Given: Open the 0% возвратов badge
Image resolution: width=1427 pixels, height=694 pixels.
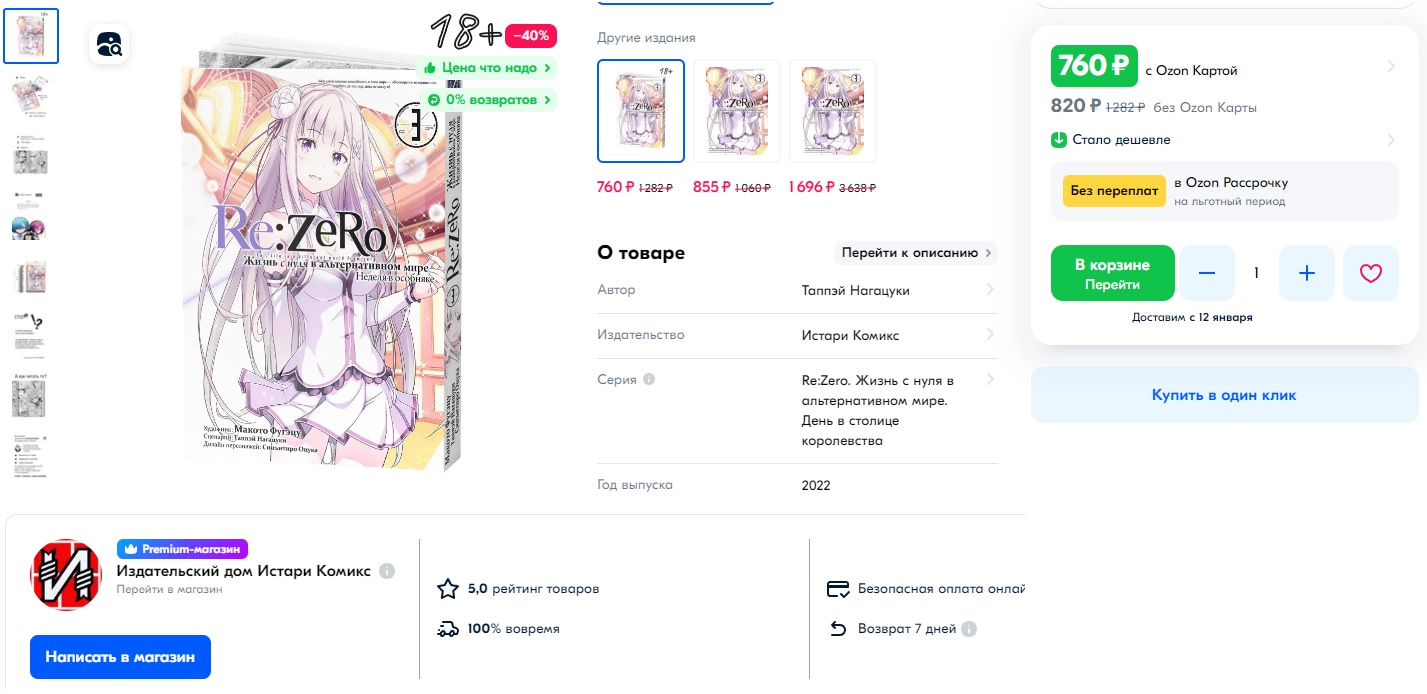Looking at the screenshot, I should click(x=489, y=100).
